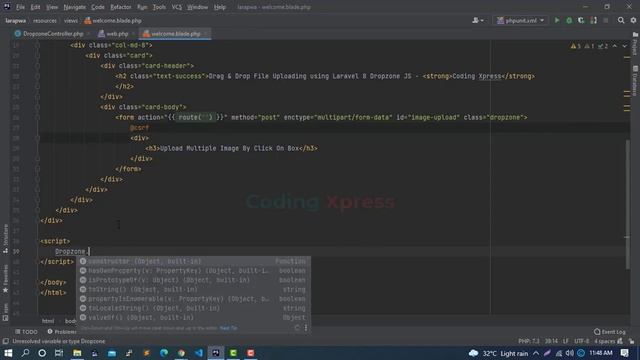The image size is (640, 360).
Task: Select the welcome.blade.php editor tab
Action: (175, 34)
